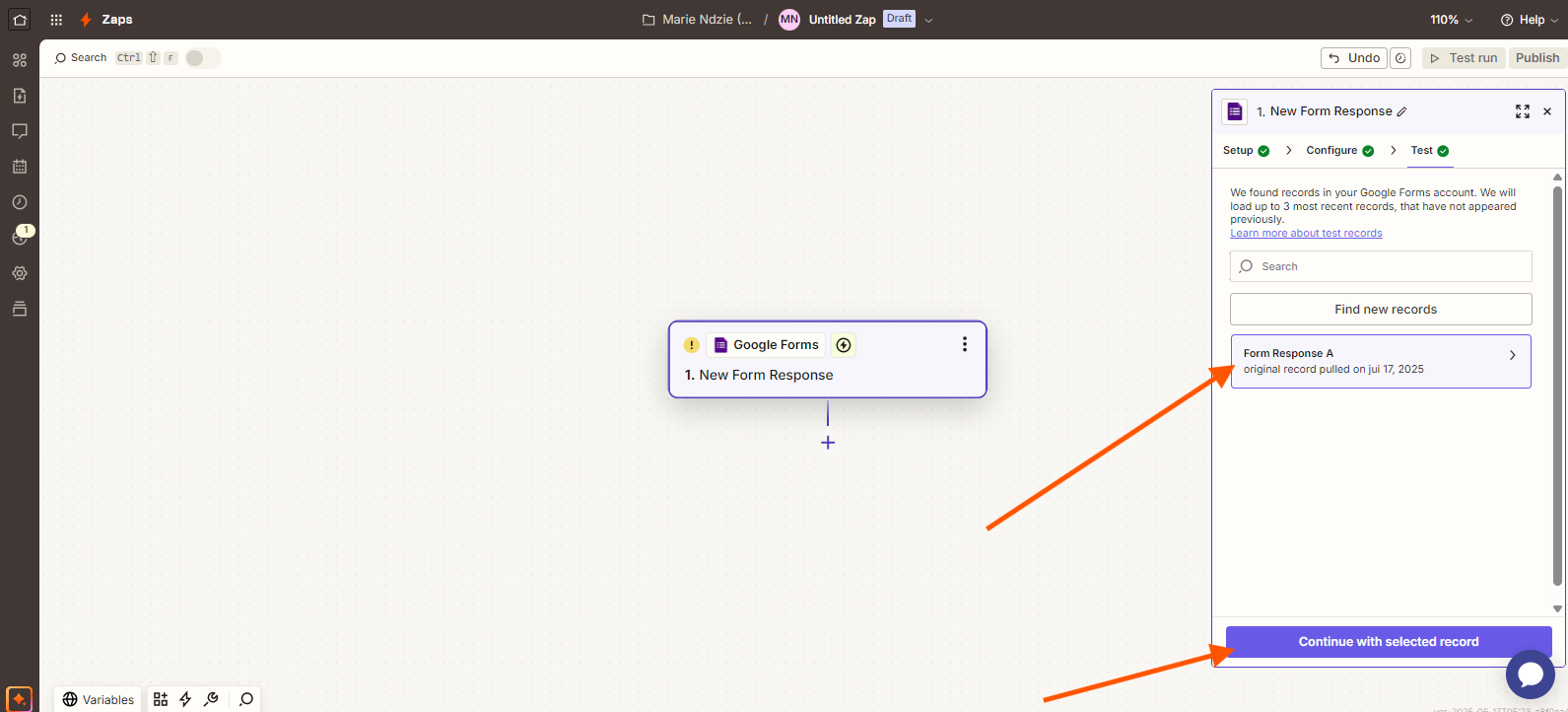This screenshot has height=712, width=1568.
Task: Open the Help dropdown menu
Action: click(1530, 20)
